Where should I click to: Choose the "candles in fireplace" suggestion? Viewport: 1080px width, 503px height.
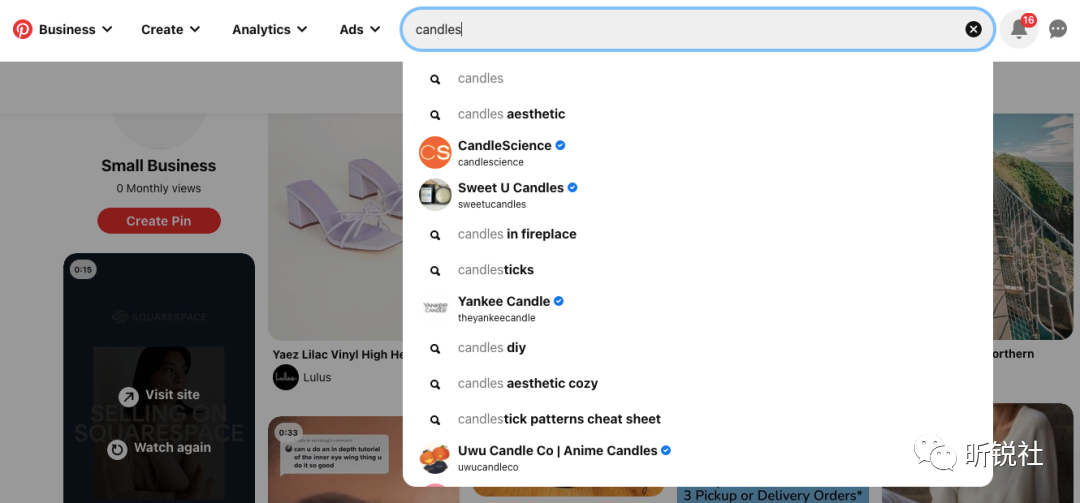coord(517,234)
